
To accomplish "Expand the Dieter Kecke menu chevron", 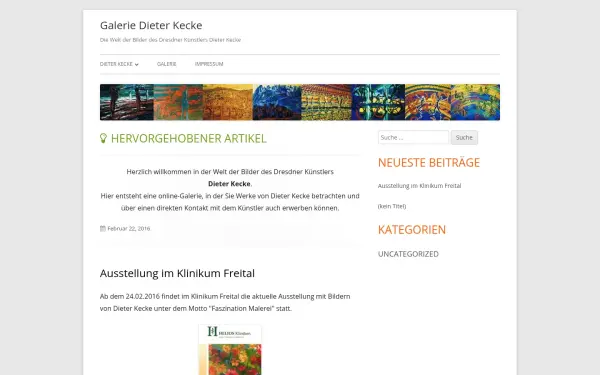I will click(137, 65).
